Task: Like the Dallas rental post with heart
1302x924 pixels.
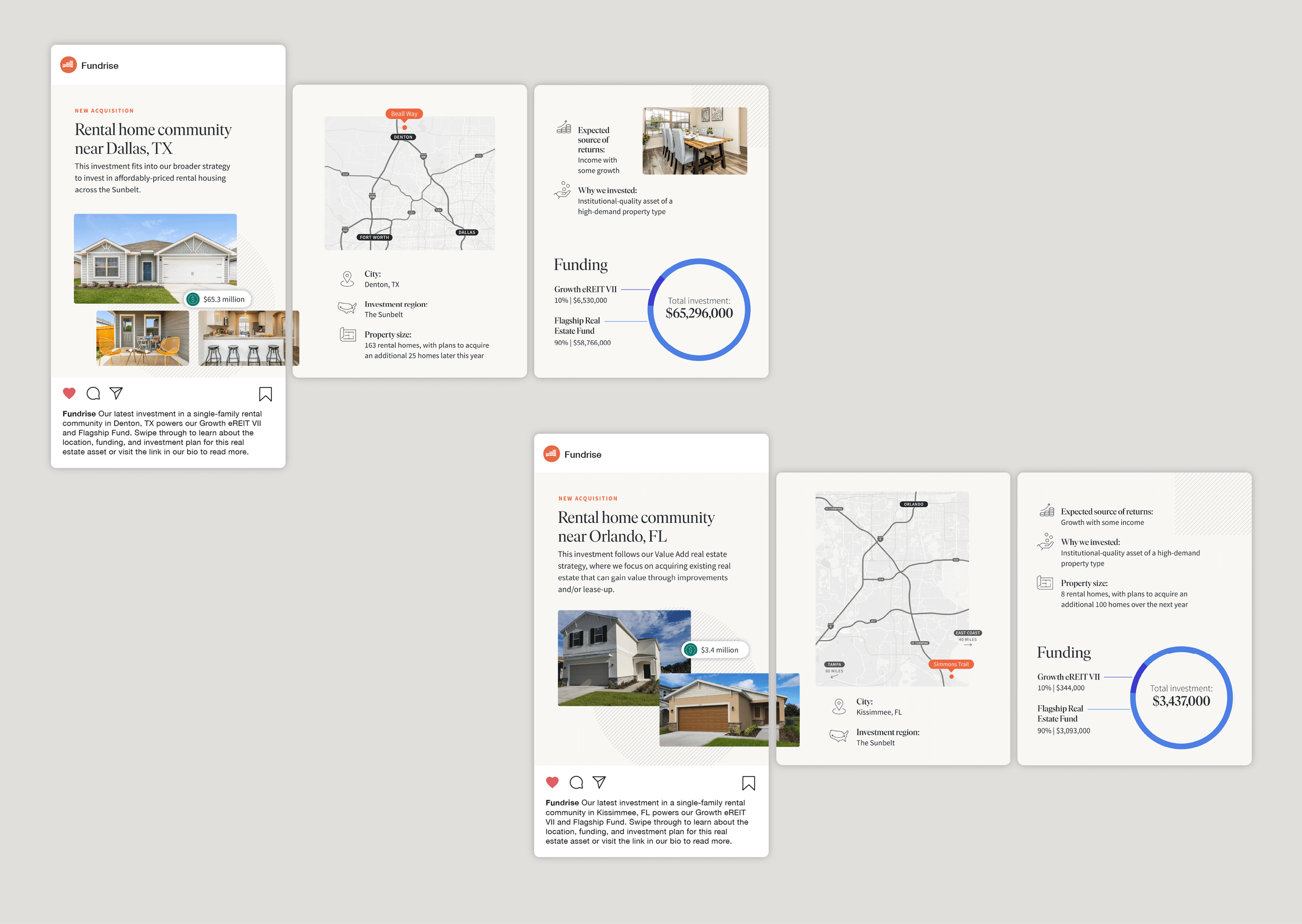Action: 69,393
